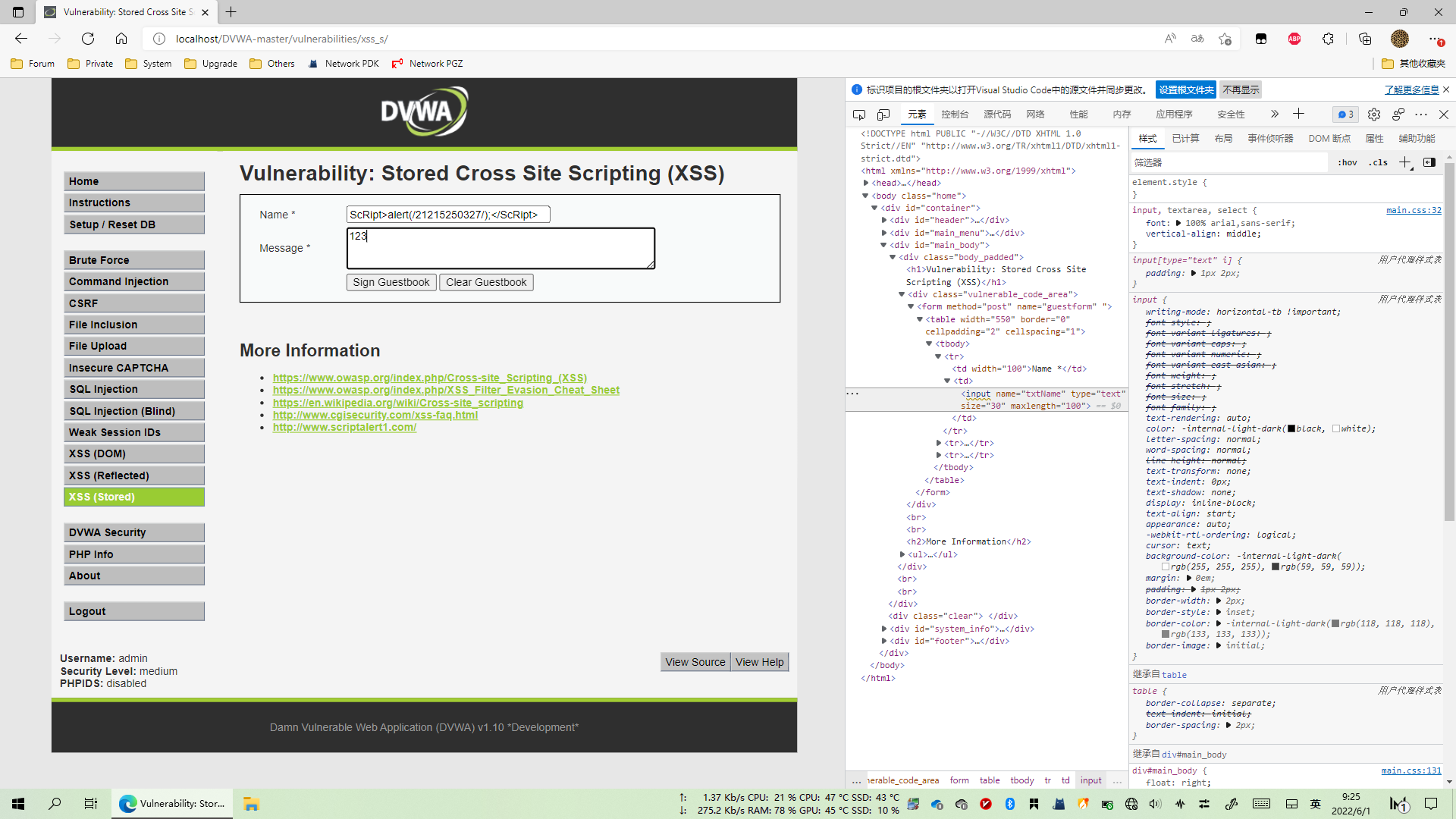Switch to the 网络 network tab
This screenshot has height=819, width=1456.
[x=1035, y=115]
